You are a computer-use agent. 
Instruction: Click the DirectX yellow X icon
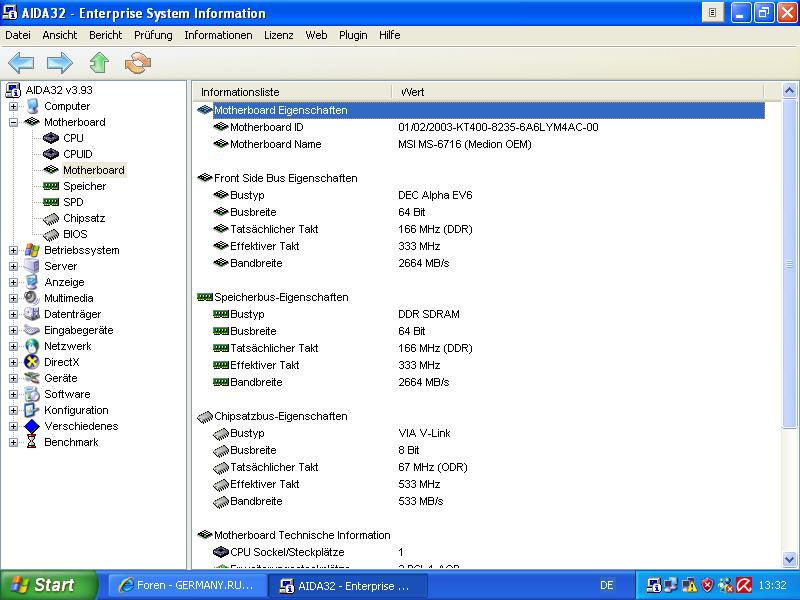pyautogui.click(x=32, y=362)
